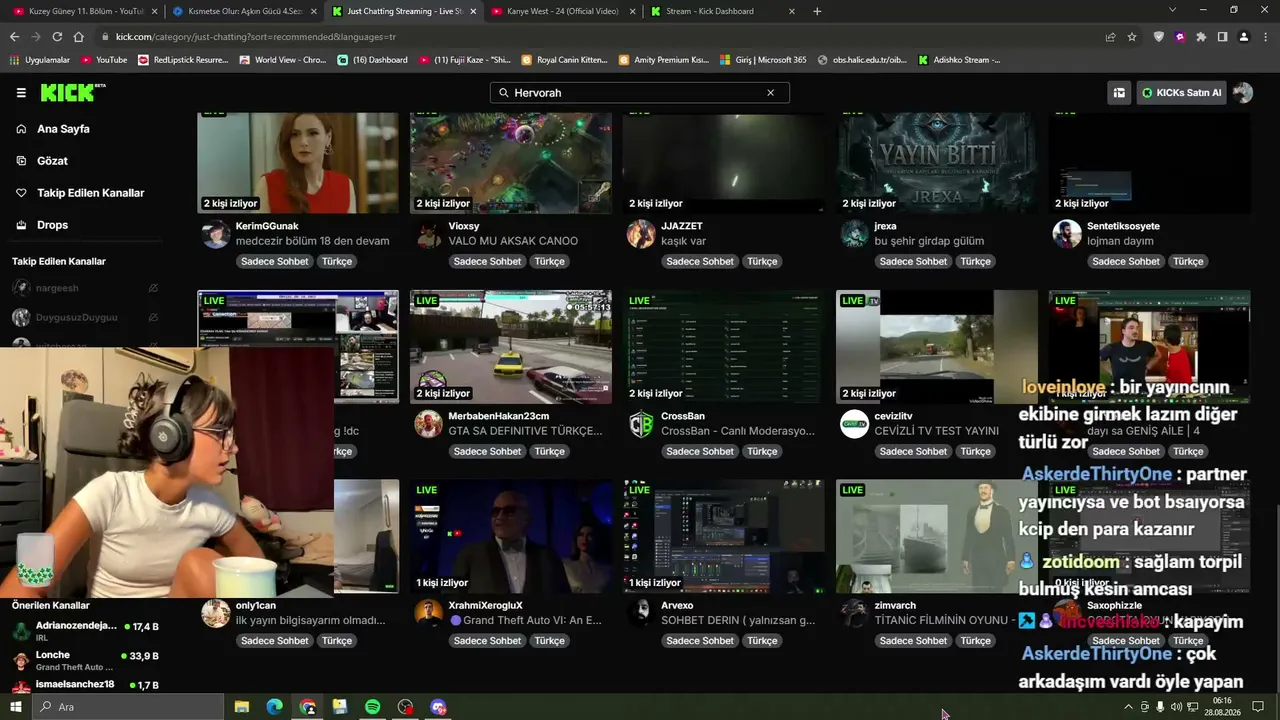Click the zimvarch channel avatar

coord(854,613)
